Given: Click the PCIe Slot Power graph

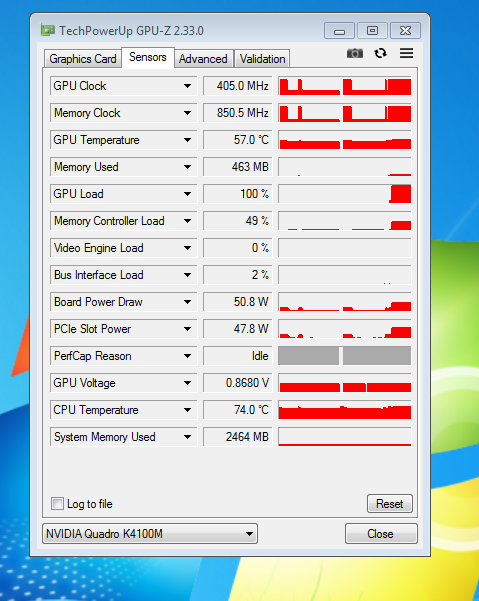Looking at the screenshot, I should [345, 329].
